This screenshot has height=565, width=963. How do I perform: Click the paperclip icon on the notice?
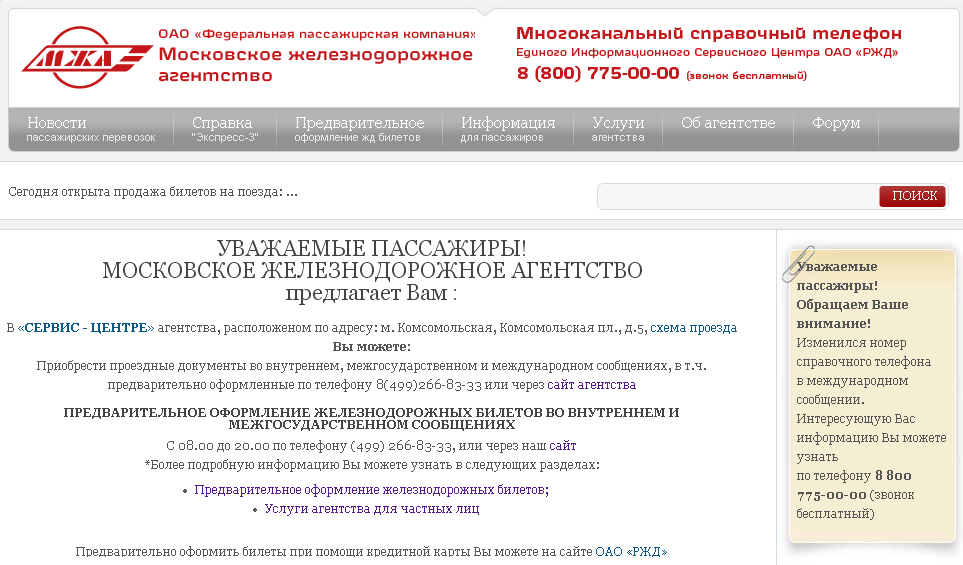coord(798,263)
